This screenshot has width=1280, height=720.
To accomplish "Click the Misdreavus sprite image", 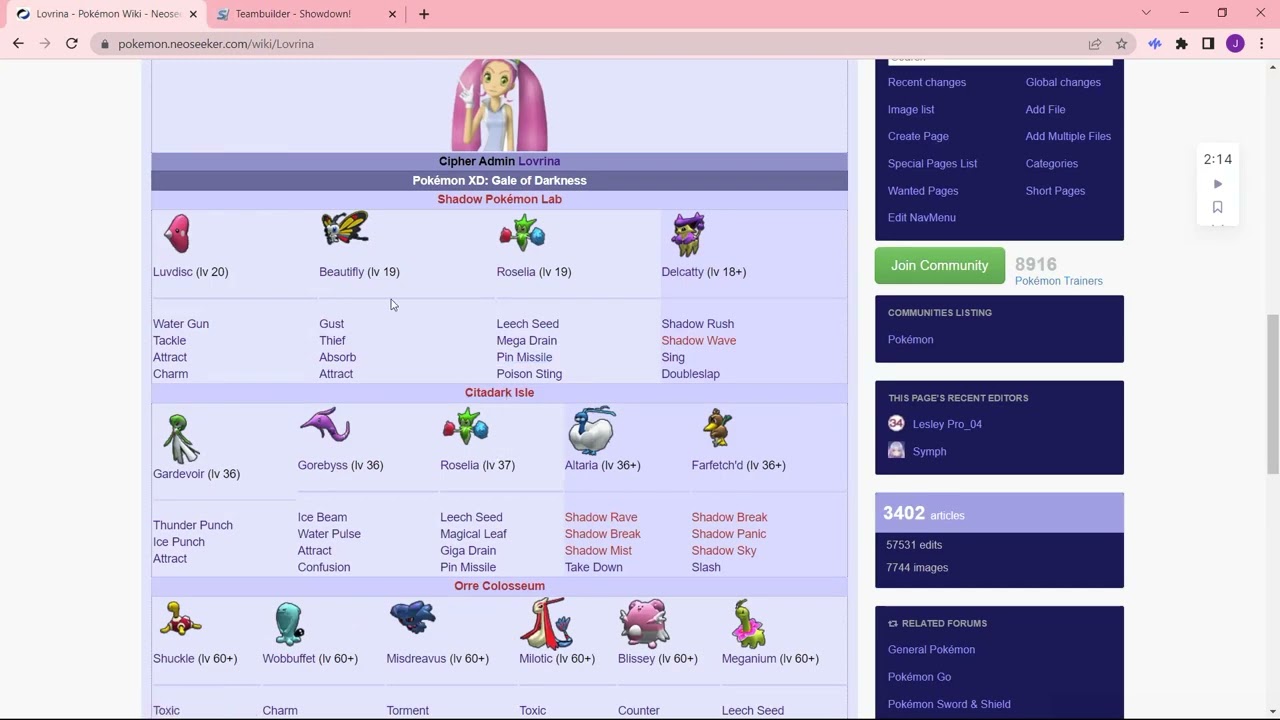I will click(x=412, y=617).
